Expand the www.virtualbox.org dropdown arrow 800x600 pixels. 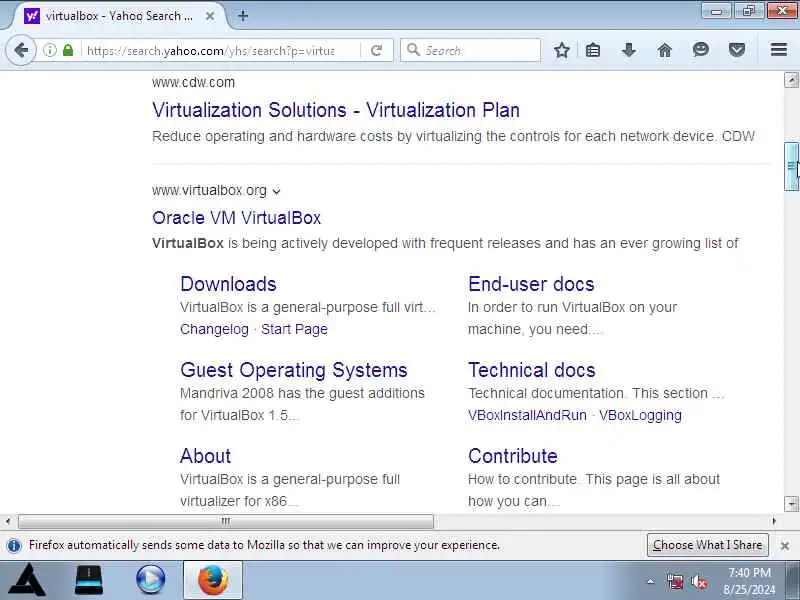pyautogui.click(x=277, y=191)
